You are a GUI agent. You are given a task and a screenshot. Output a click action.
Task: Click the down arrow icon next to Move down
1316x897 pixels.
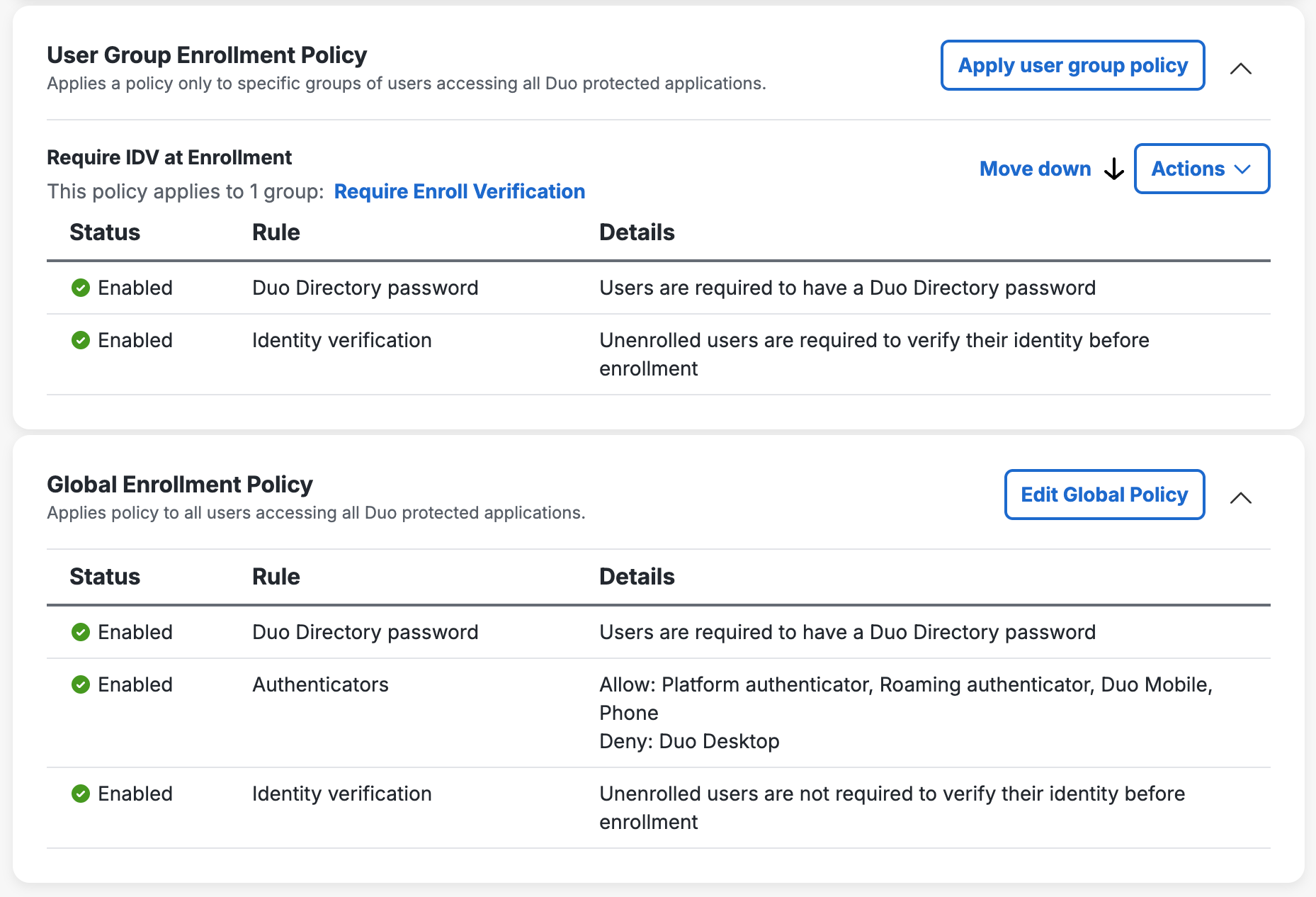click(1113, 170)
